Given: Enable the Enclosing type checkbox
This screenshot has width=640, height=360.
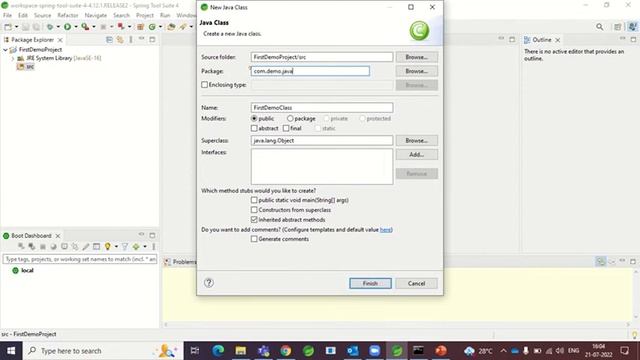Looking at the screenshot, I should (204, 85).
